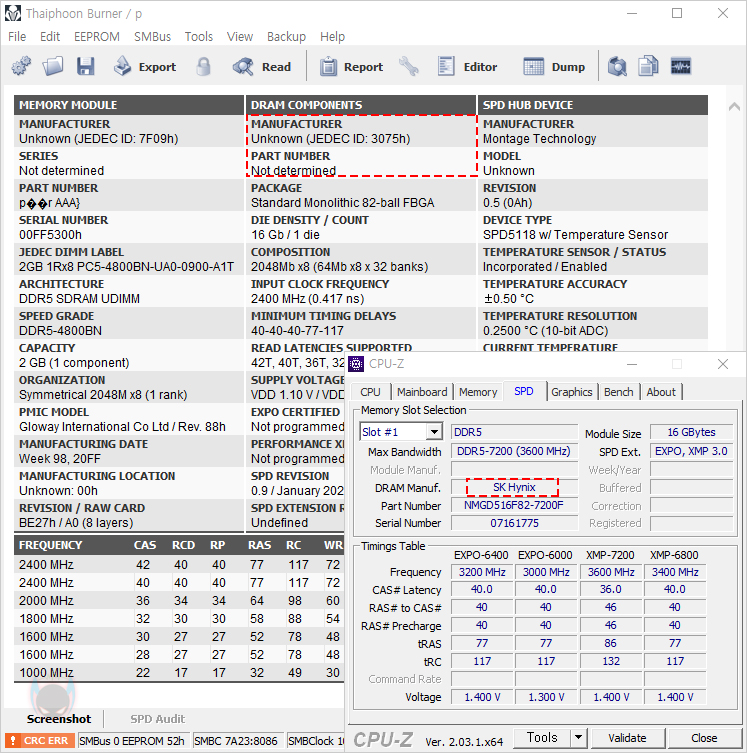
Task: Click the SMBus 0 EEPROM 52h status entry
Action: (132, 741)
